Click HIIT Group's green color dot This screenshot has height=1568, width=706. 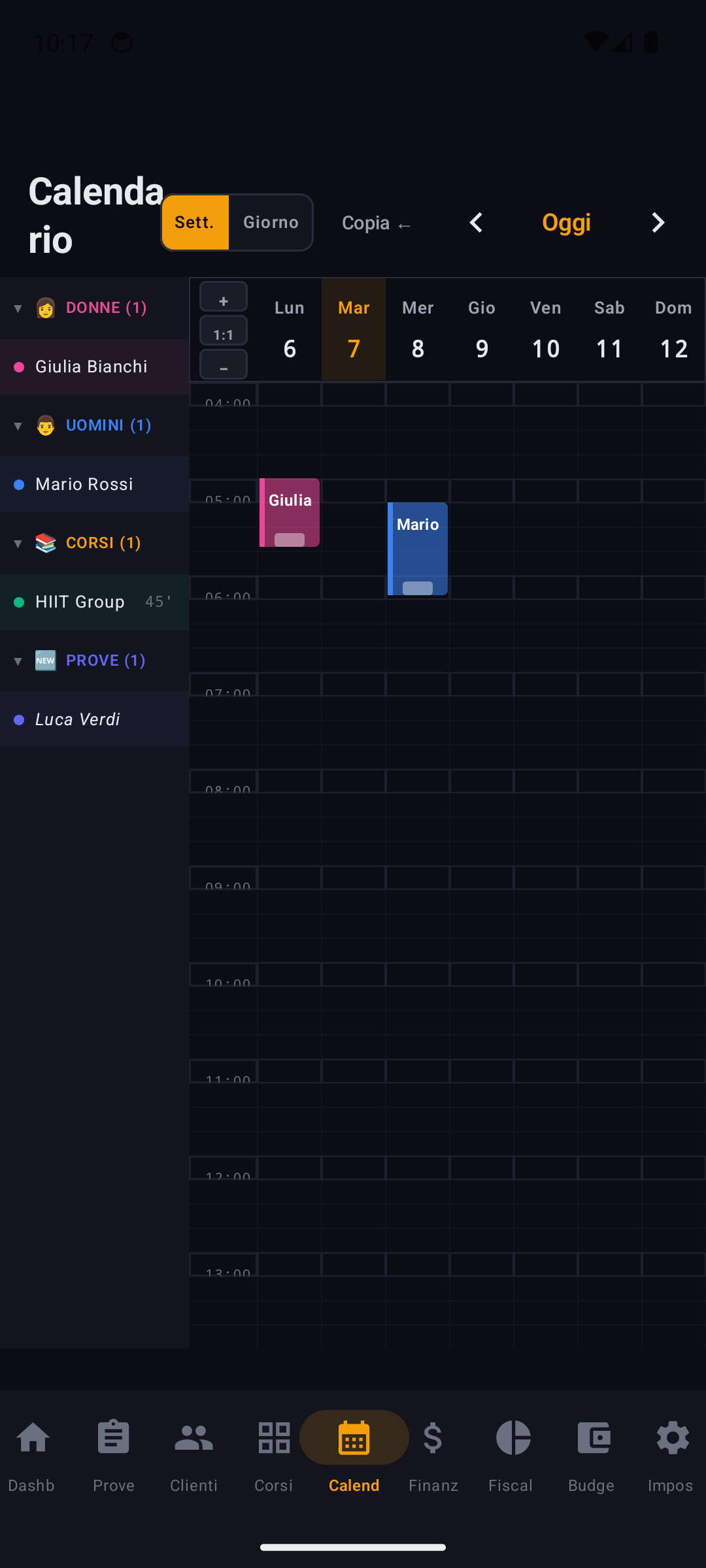(19, 602)
